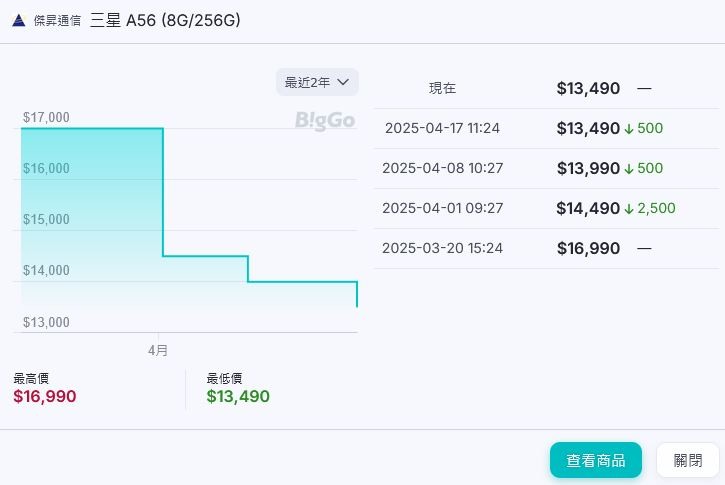Viewport: 725px width, 485px height.
Task: Click the green down arrow next to 2,500
Action: [629, 209]
